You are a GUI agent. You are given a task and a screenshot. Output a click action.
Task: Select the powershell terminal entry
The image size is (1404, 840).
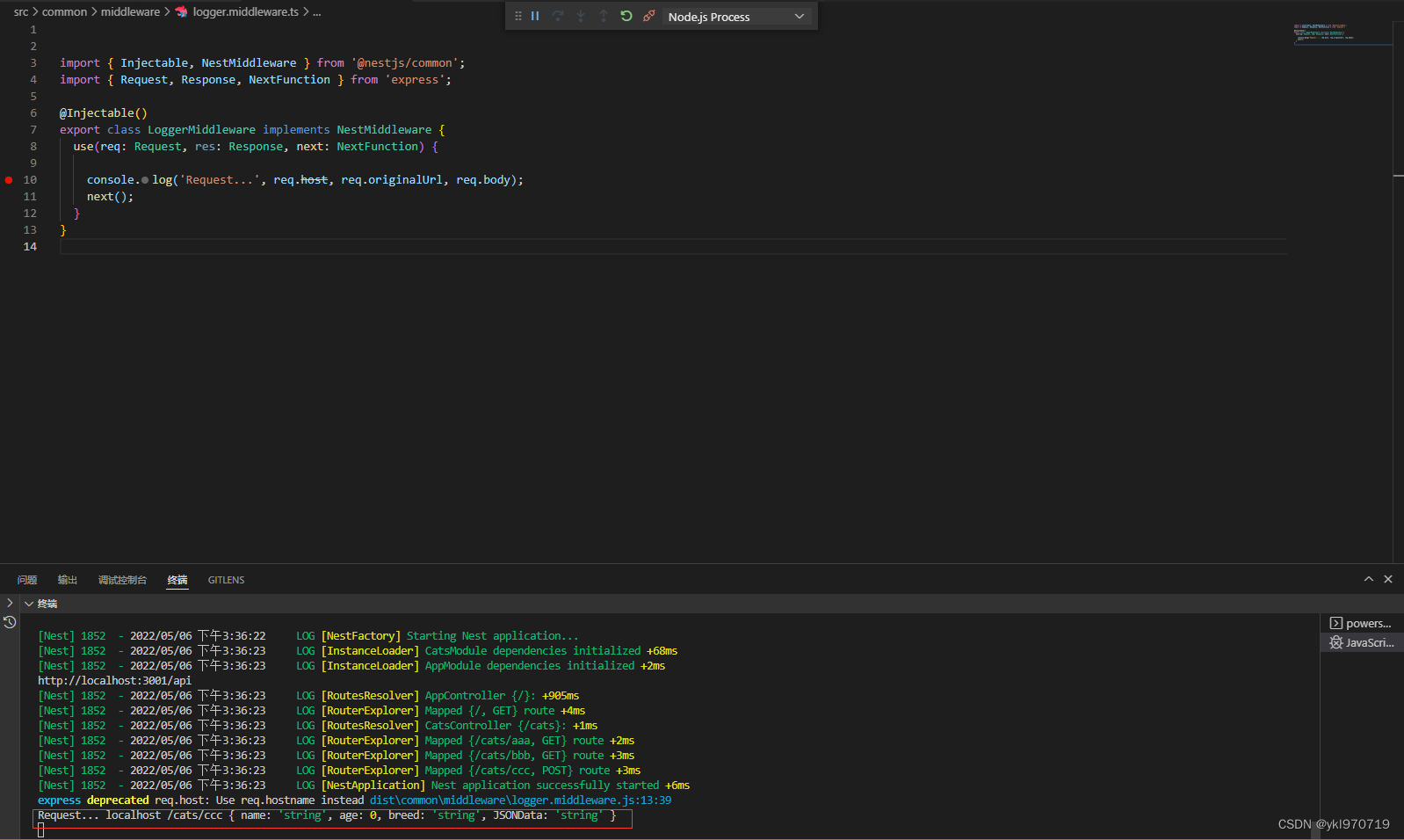click(x=1361, y=623)
